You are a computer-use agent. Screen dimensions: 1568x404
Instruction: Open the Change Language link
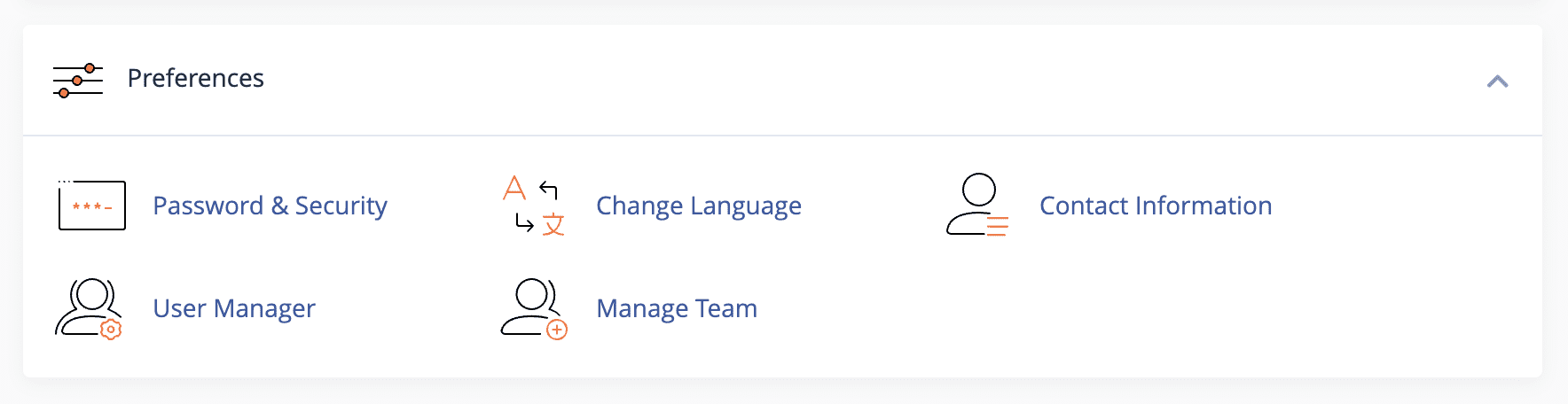[699, 206]
